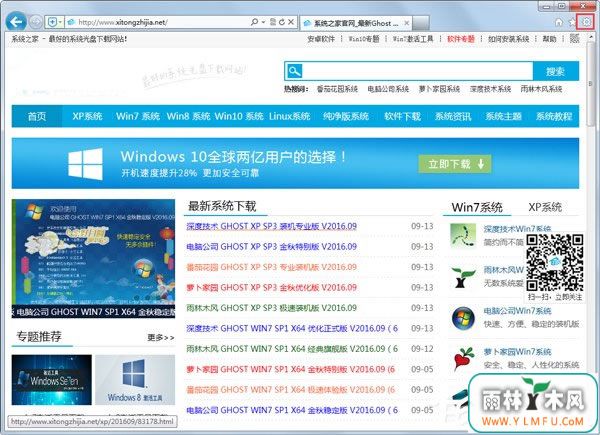Image resolution: width=600 pixels, height=435 pixels.
Task: Click the 电脑公司Win7系统 Windows orb icon
Action: [x=463, y=318]
